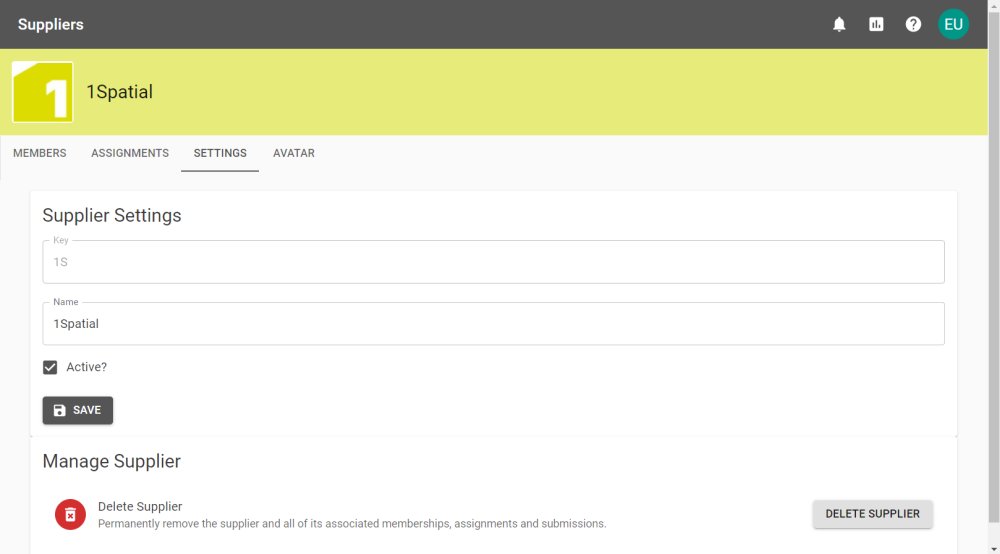Focus the Name input field
1000x554 pixels.
pyautogui.click(x=494, y=324)
